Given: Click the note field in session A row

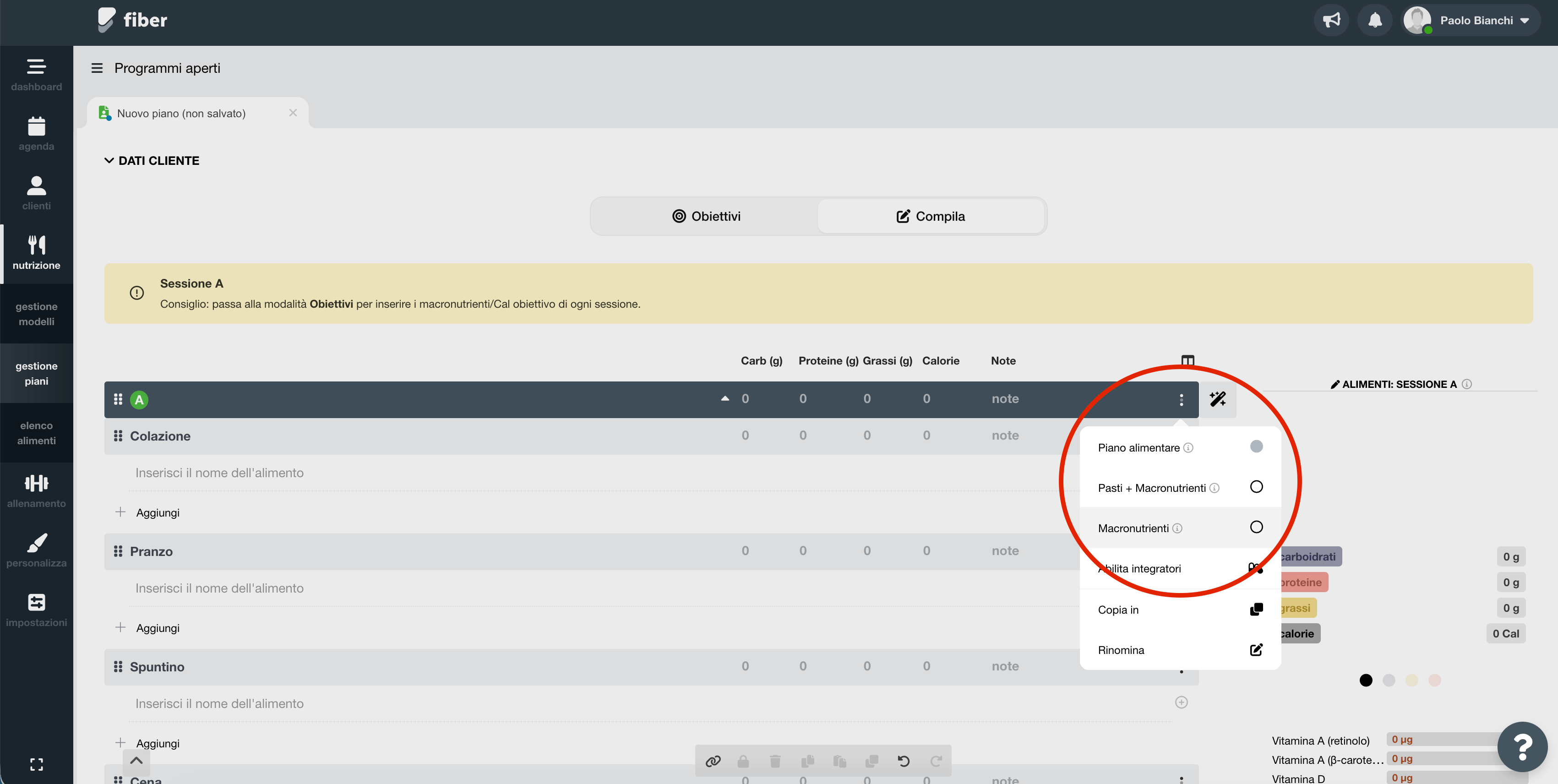Looking at the screenshot, I should point(1005,399).
